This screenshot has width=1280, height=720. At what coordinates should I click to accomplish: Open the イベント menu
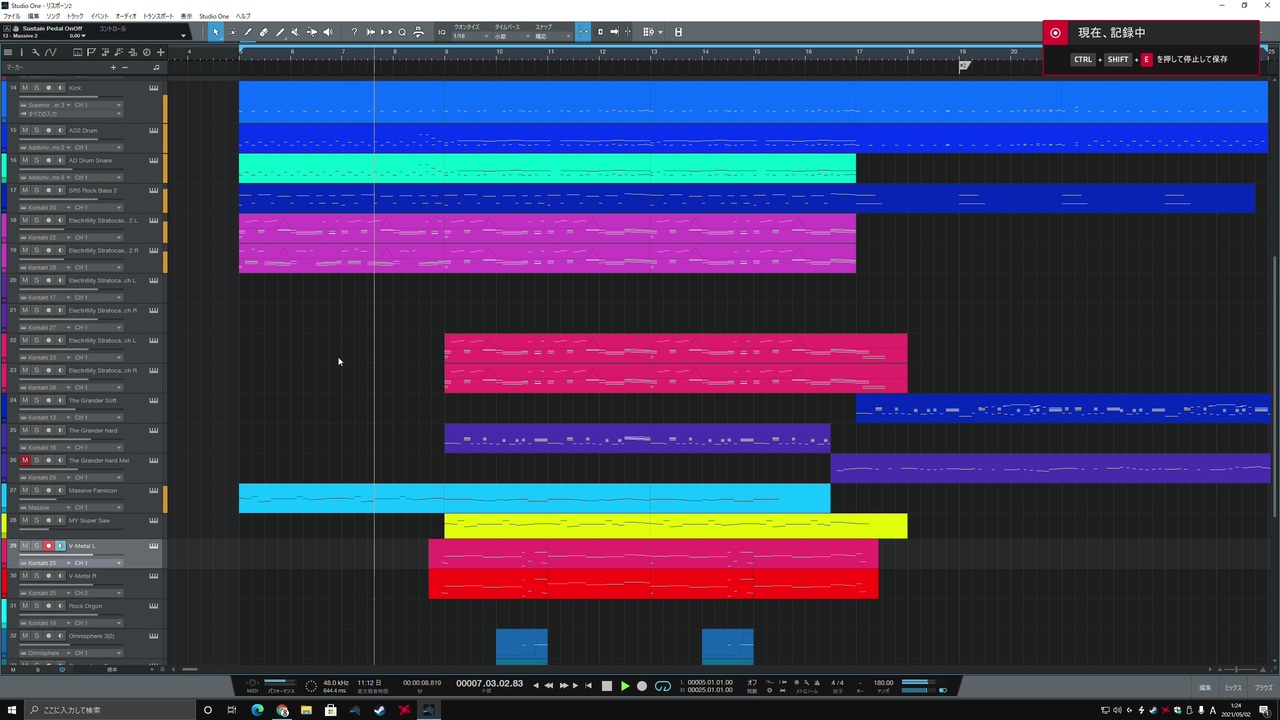click(x=100, y=17)
